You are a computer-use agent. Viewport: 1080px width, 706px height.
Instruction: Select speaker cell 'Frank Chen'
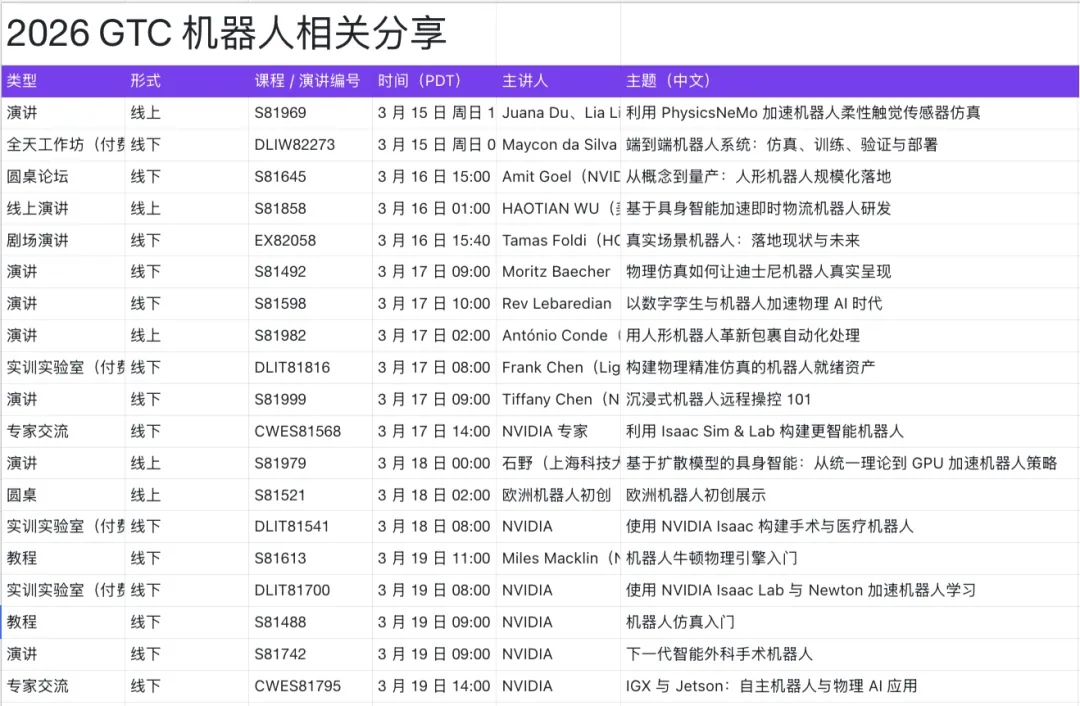coord(561,367)
